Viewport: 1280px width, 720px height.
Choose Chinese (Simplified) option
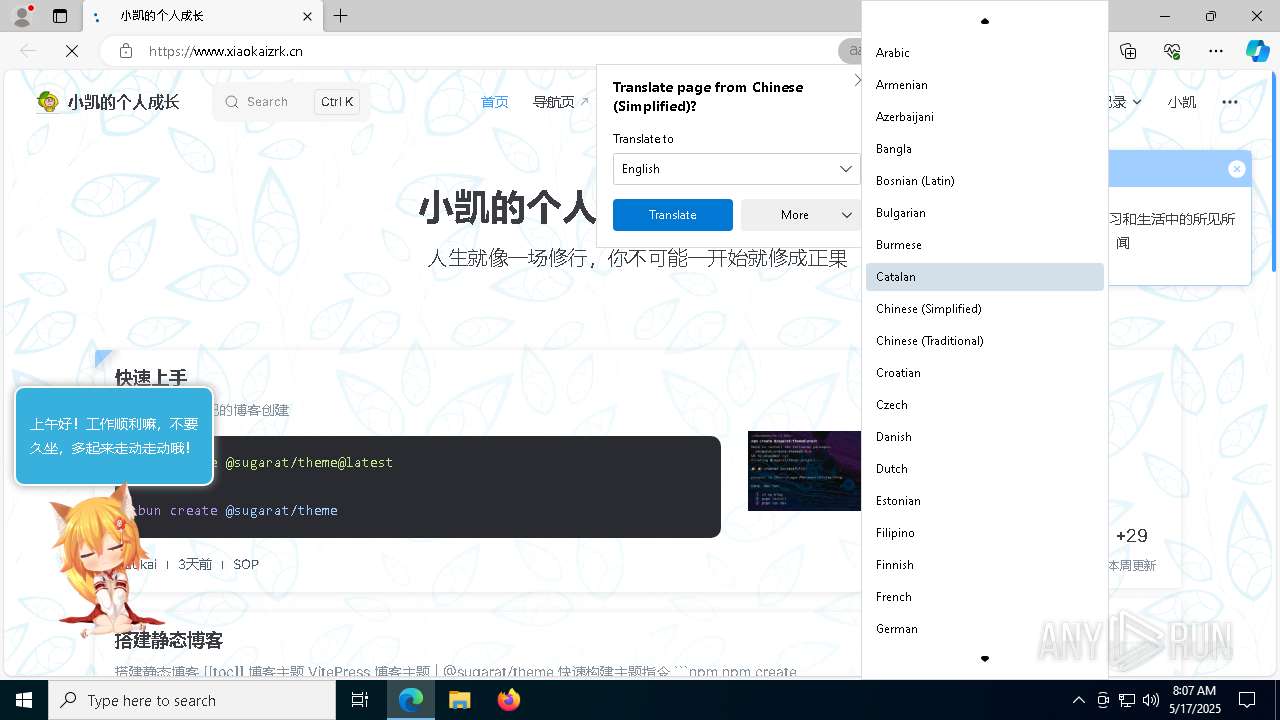point(985,309)
